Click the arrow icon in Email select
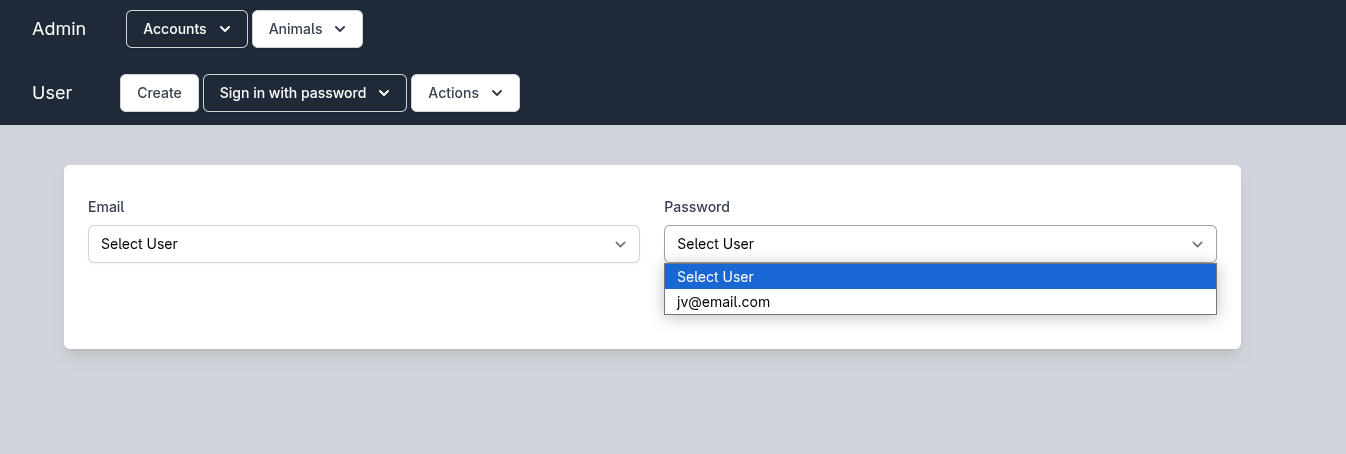This screenshot has height=454, width=1346. click(620, 244)
